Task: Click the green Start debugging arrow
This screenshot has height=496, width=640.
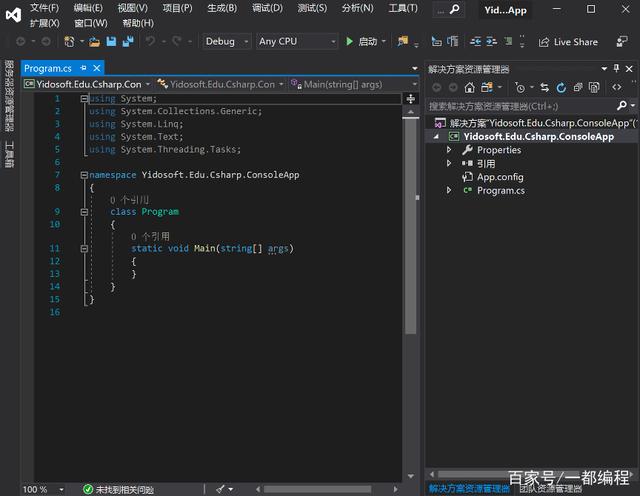Action: point(349,42)
